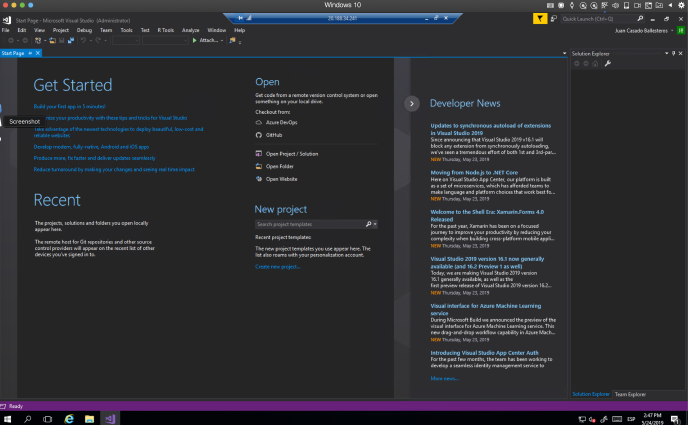Screen dimensions: 688x425
Task: Click the Navigate Backward toolbar icon
Action: pyautogui.click(x=11, y=40)
